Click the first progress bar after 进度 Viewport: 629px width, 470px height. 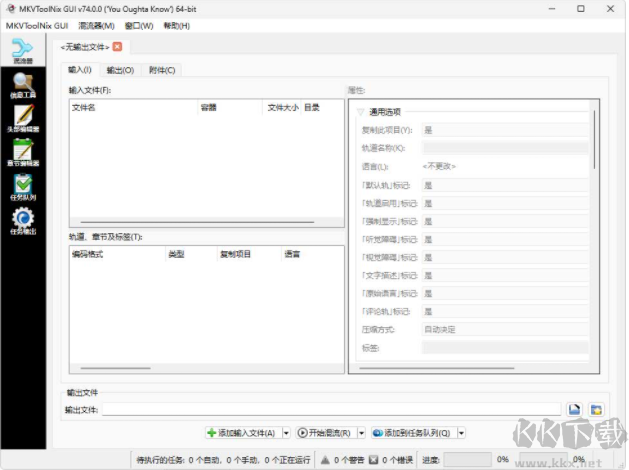[x=467, y=460]
